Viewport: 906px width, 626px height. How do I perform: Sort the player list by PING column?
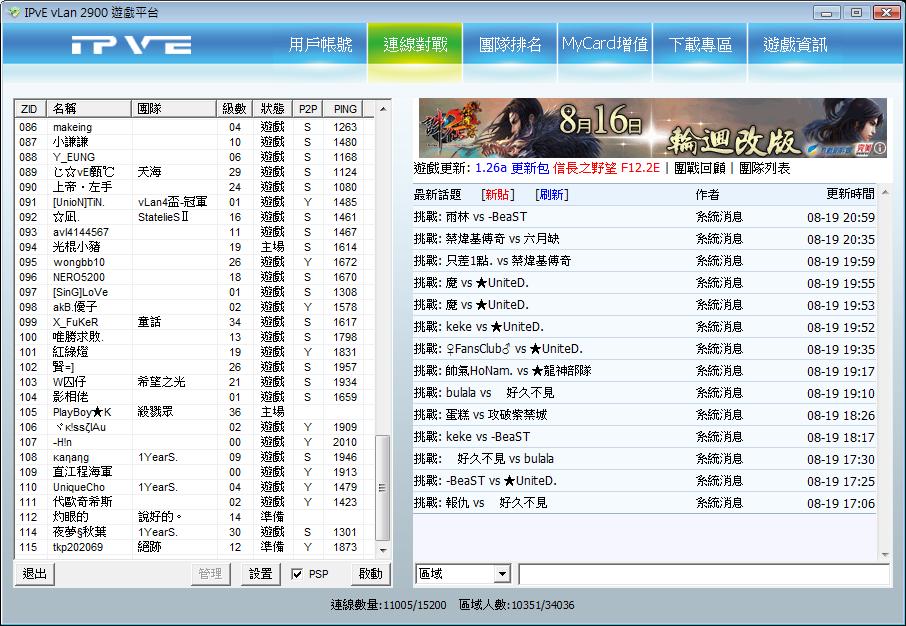345,108
